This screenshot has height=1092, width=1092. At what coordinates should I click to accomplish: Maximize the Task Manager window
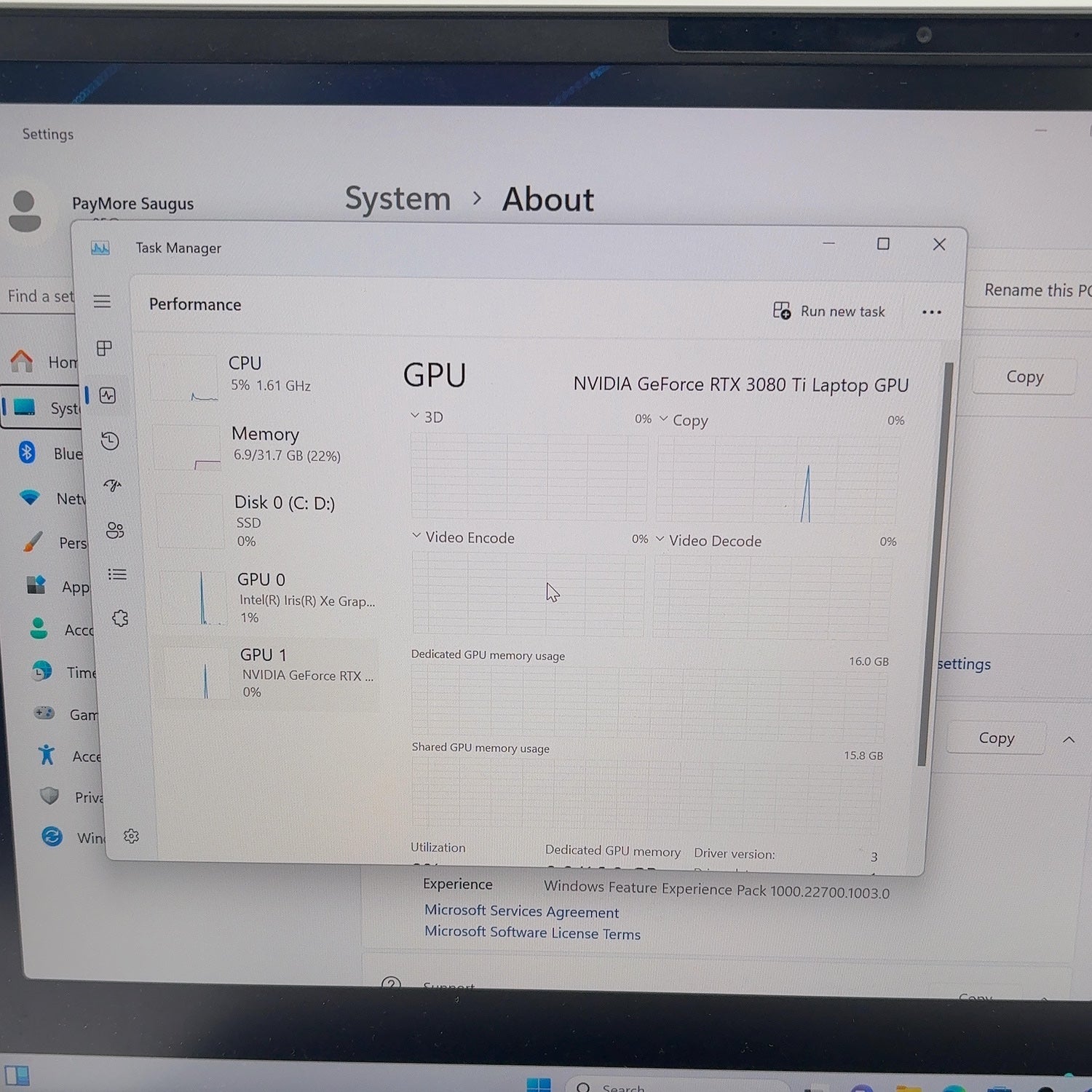click(883, 244)
